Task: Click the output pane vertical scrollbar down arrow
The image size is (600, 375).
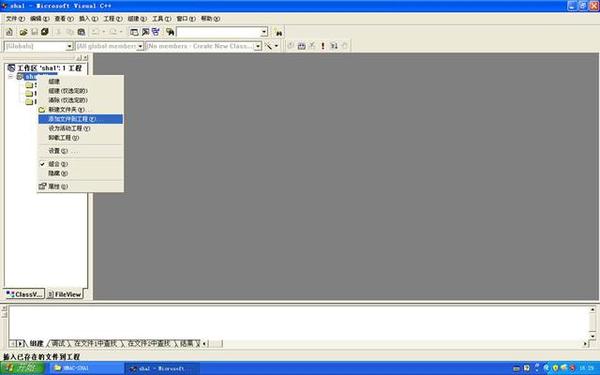Action: tap(592, 336)
